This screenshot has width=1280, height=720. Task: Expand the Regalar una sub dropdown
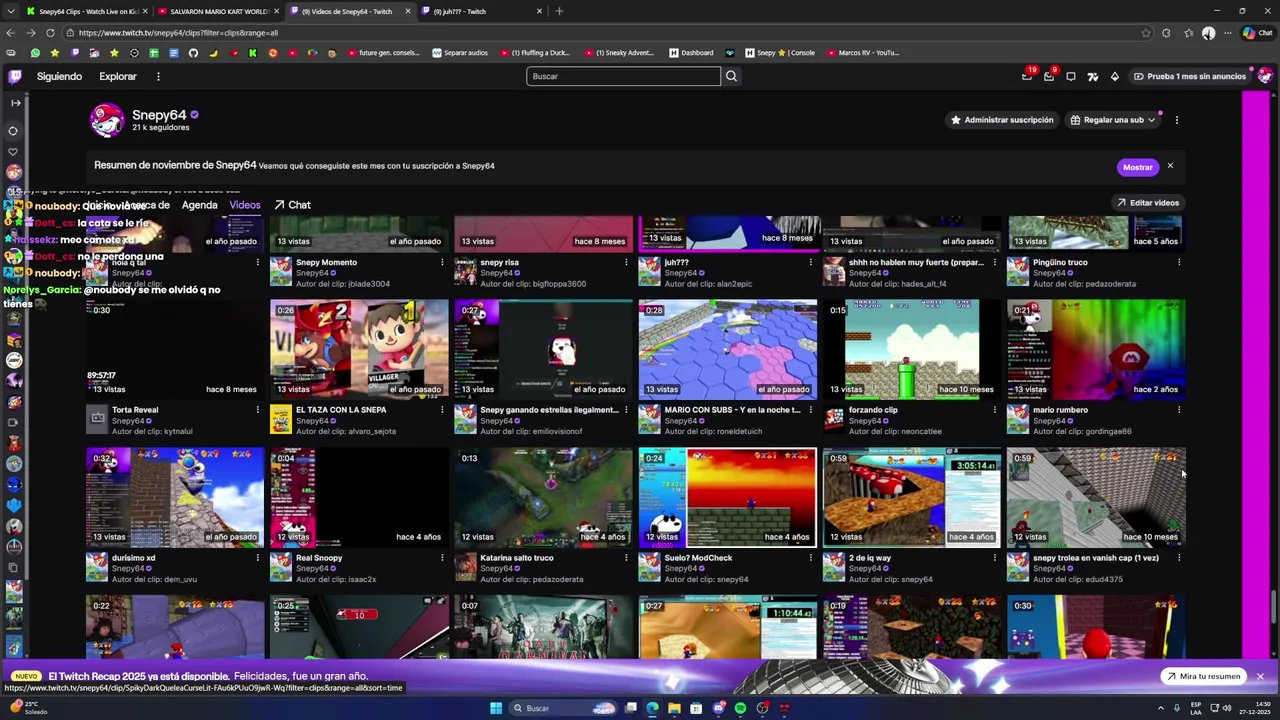click(1112, 120)
